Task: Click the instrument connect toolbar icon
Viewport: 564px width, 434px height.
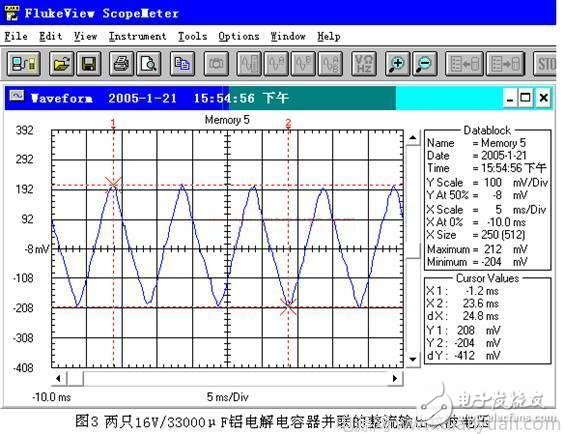Action: (x=23, y=64)
